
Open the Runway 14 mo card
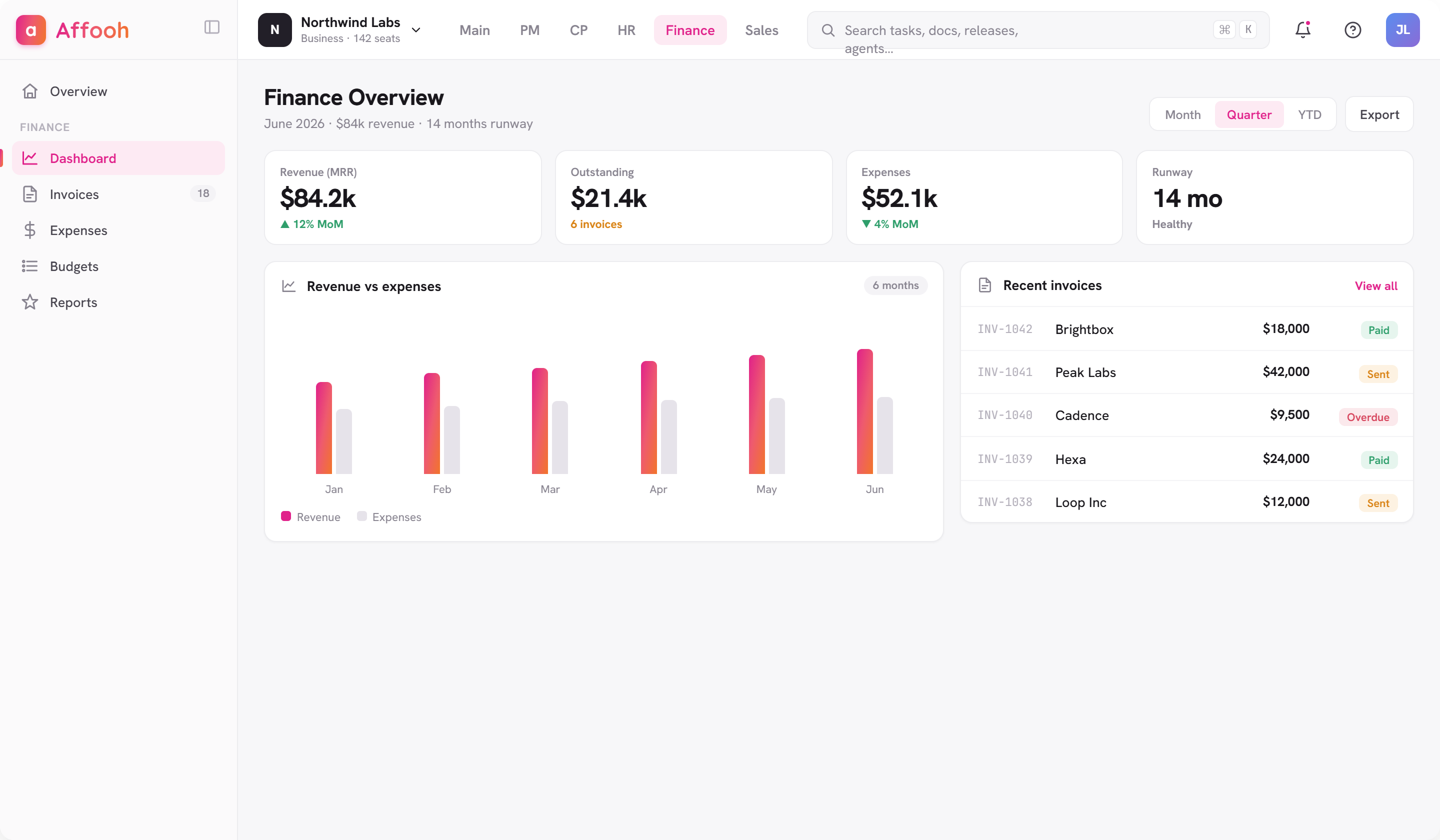pyautogui.click(x=1274, y=197)
